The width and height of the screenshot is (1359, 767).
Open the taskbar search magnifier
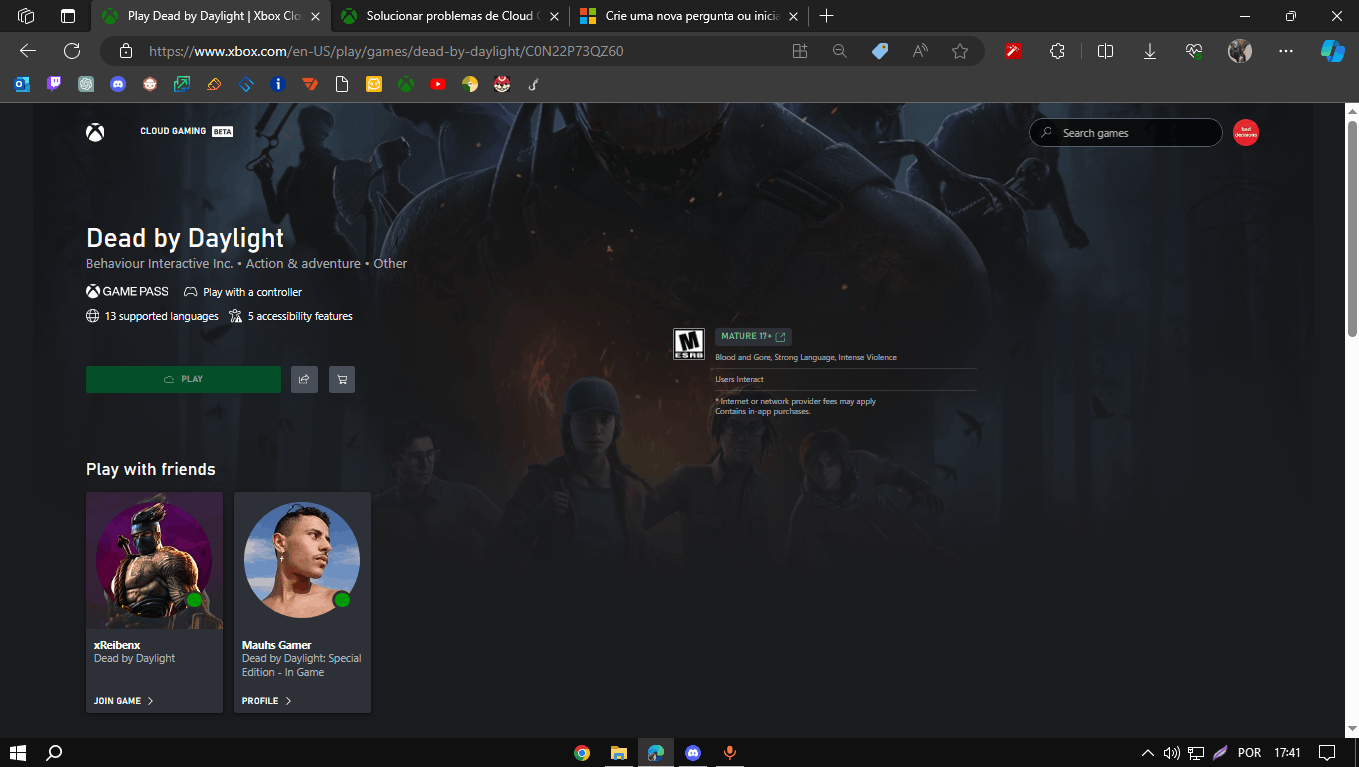55,752
